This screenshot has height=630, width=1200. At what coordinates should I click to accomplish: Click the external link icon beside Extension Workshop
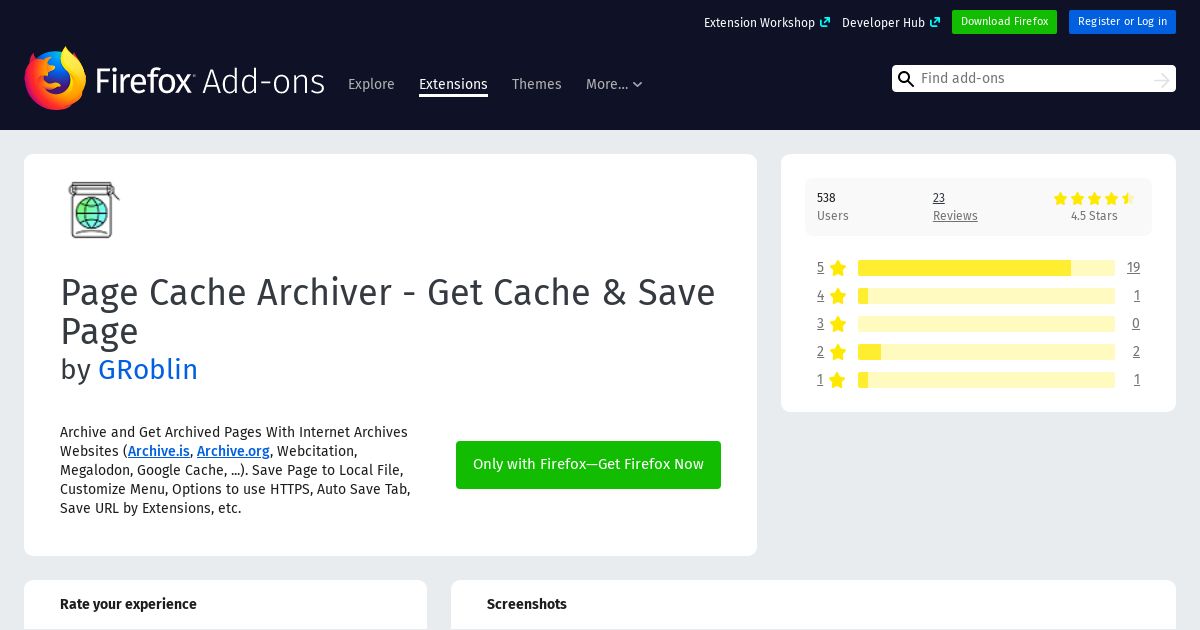click(825, 22)
